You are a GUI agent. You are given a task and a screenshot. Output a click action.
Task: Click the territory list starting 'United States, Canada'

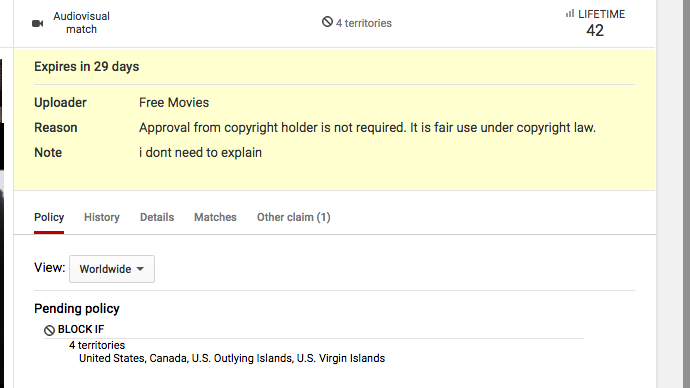232,358
